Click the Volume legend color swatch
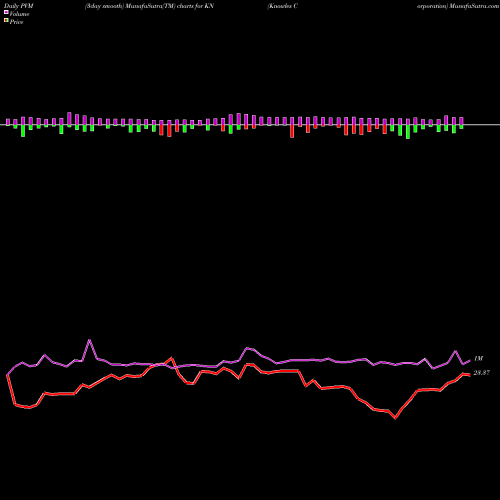The height and width of the screenshot is (500, 500). click(x=6, y=12)
